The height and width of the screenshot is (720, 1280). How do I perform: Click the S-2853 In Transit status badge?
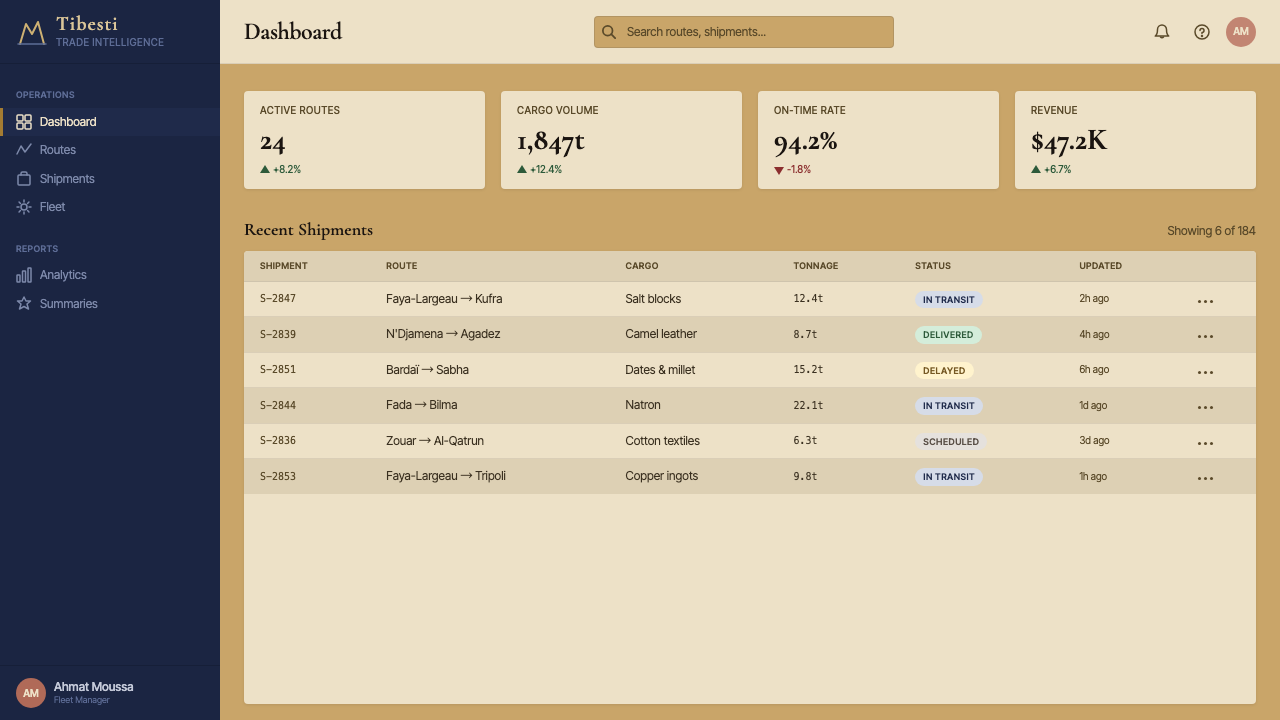949,477
